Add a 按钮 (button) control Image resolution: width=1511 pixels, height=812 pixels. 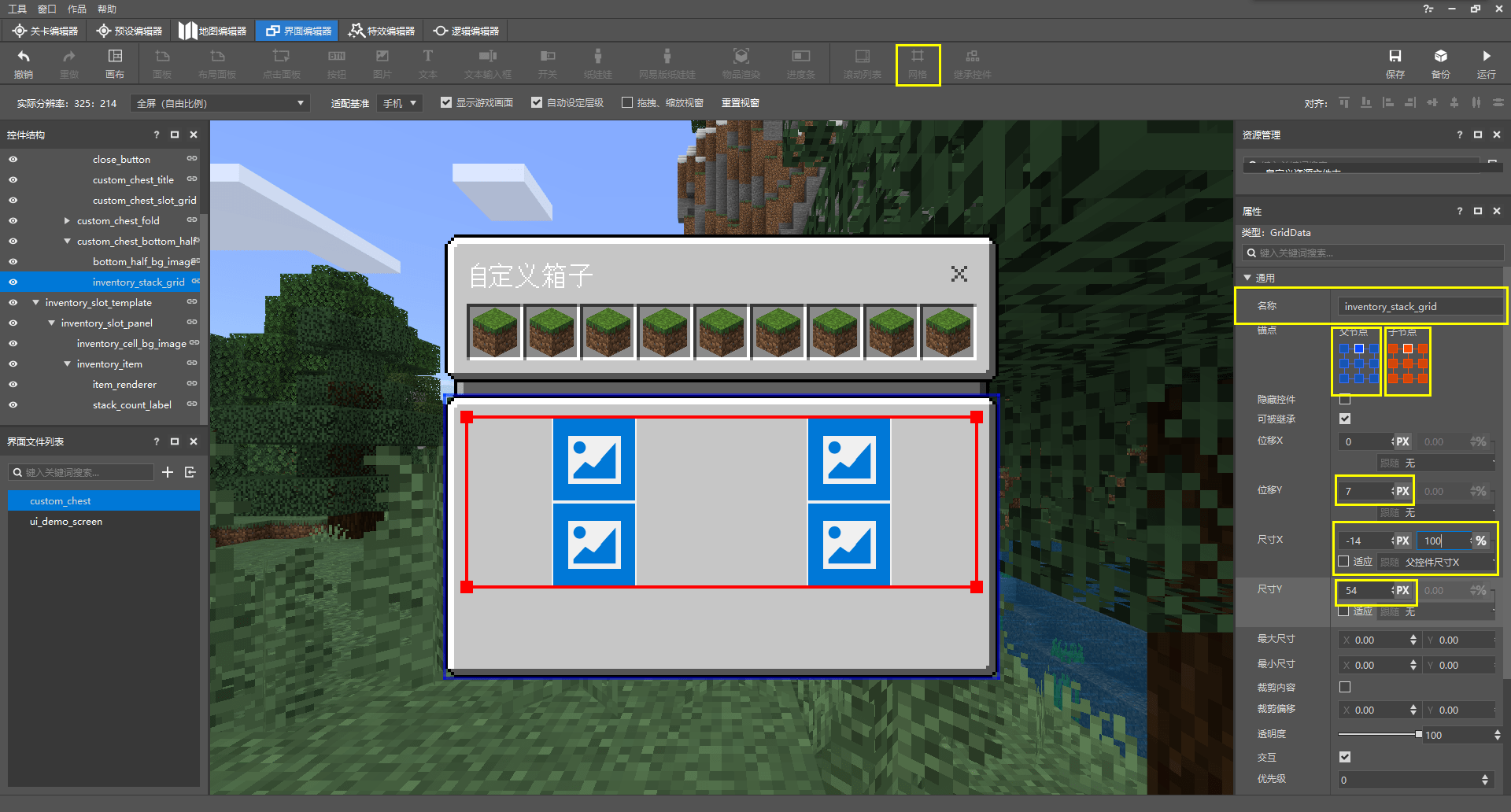coord(337,64)
